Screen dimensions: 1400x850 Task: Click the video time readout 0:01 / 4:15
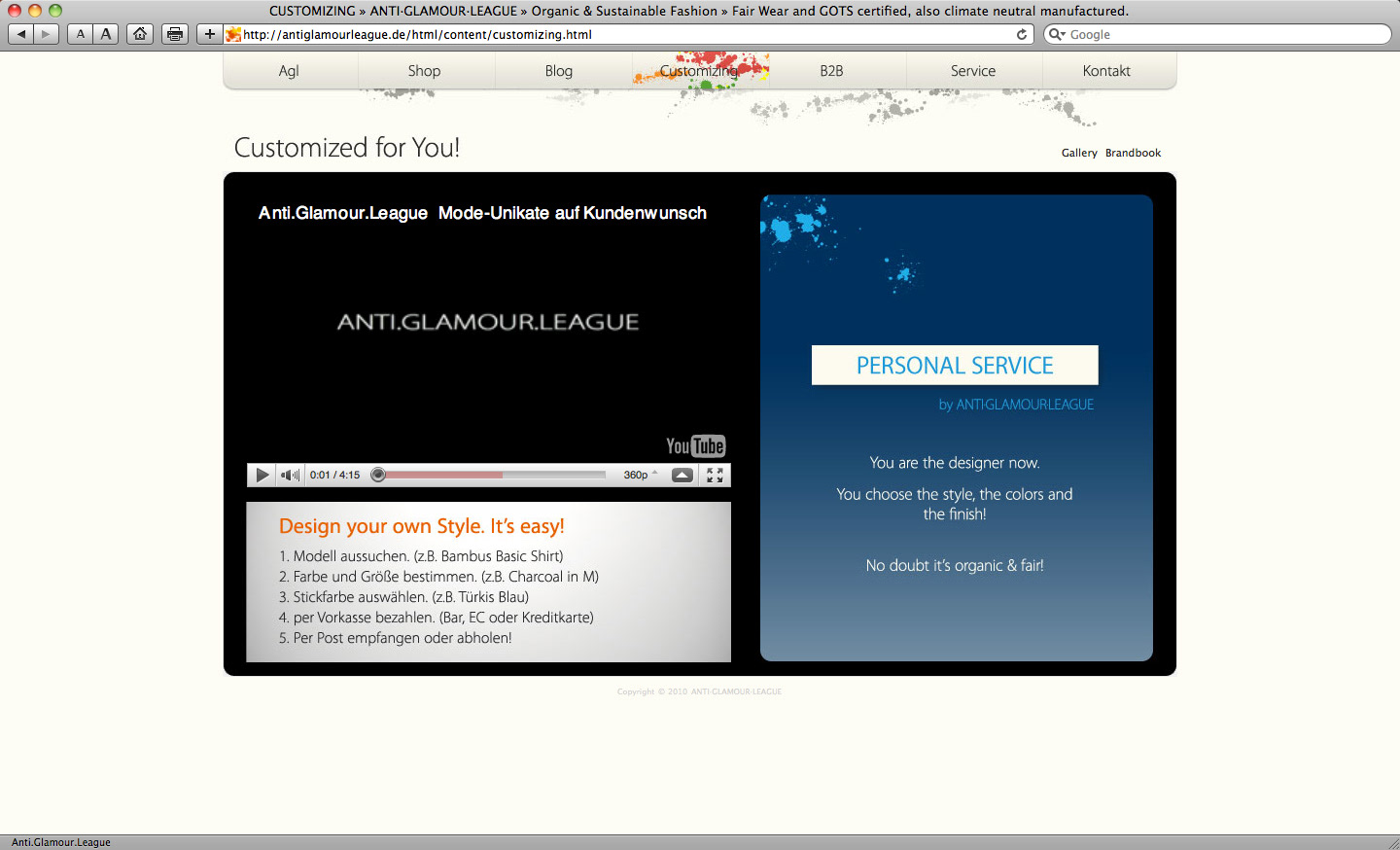tap(334, 475)
